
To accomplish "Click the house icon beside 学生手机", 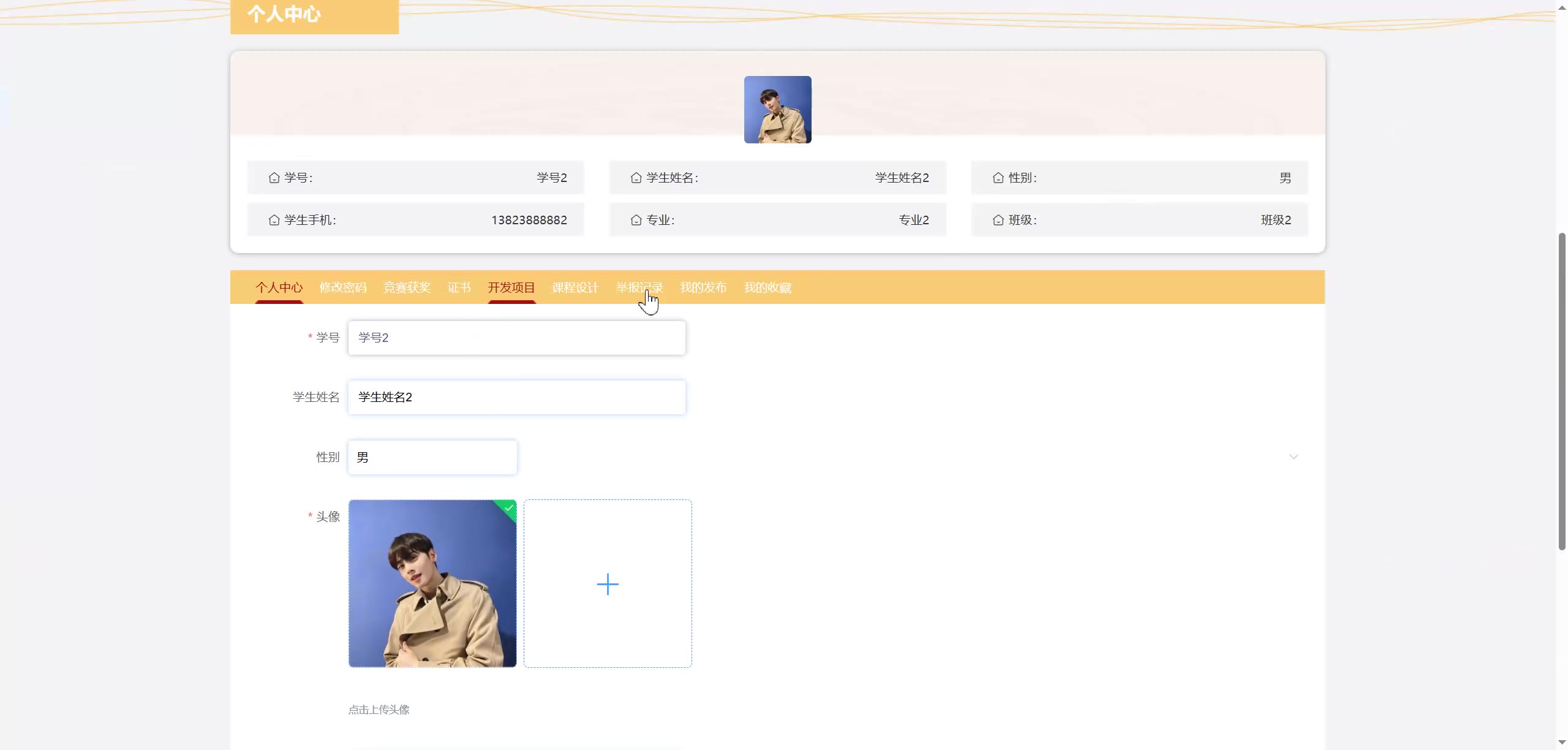I will (274, 220).
